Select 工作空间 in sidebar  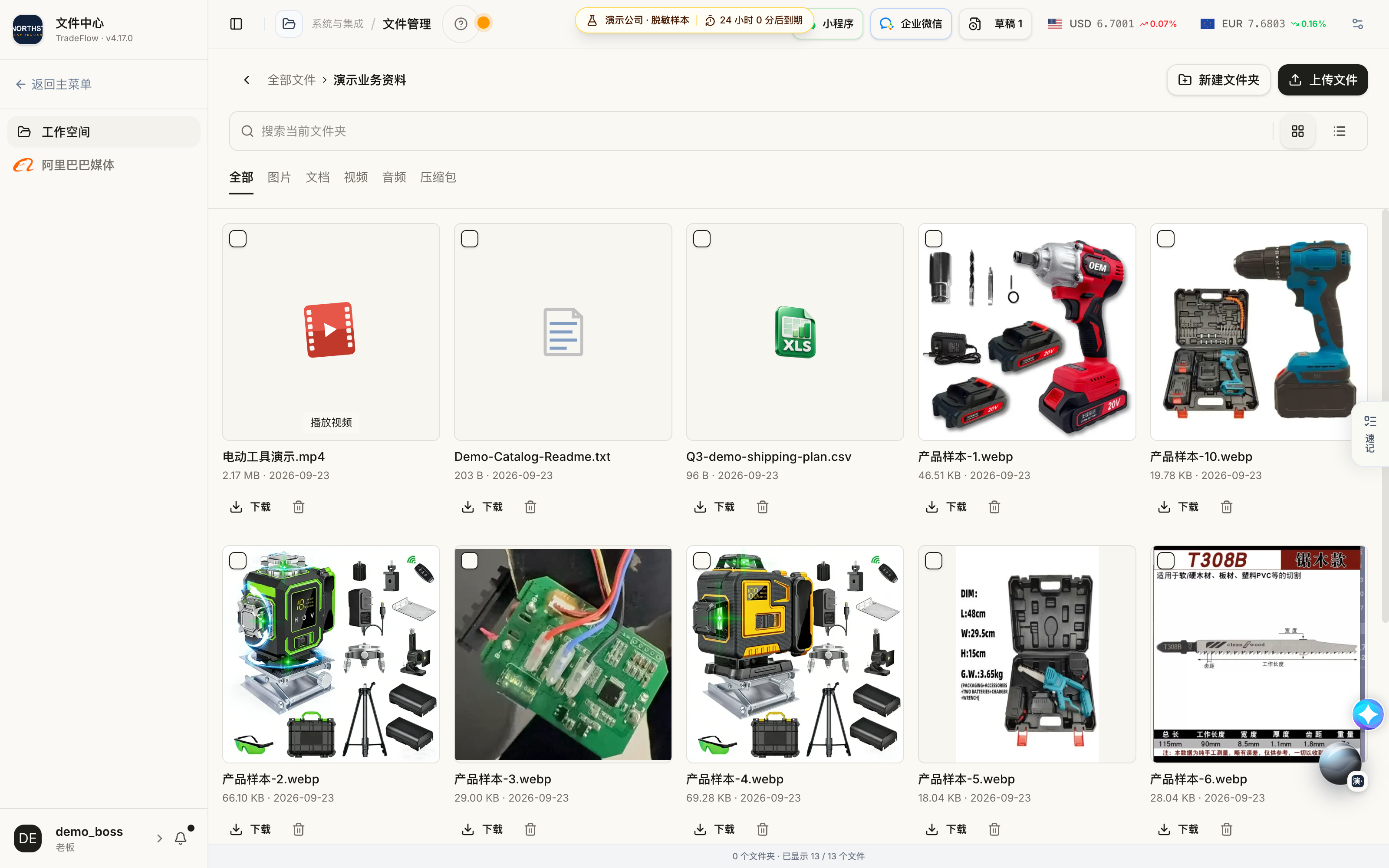point(103,132)
